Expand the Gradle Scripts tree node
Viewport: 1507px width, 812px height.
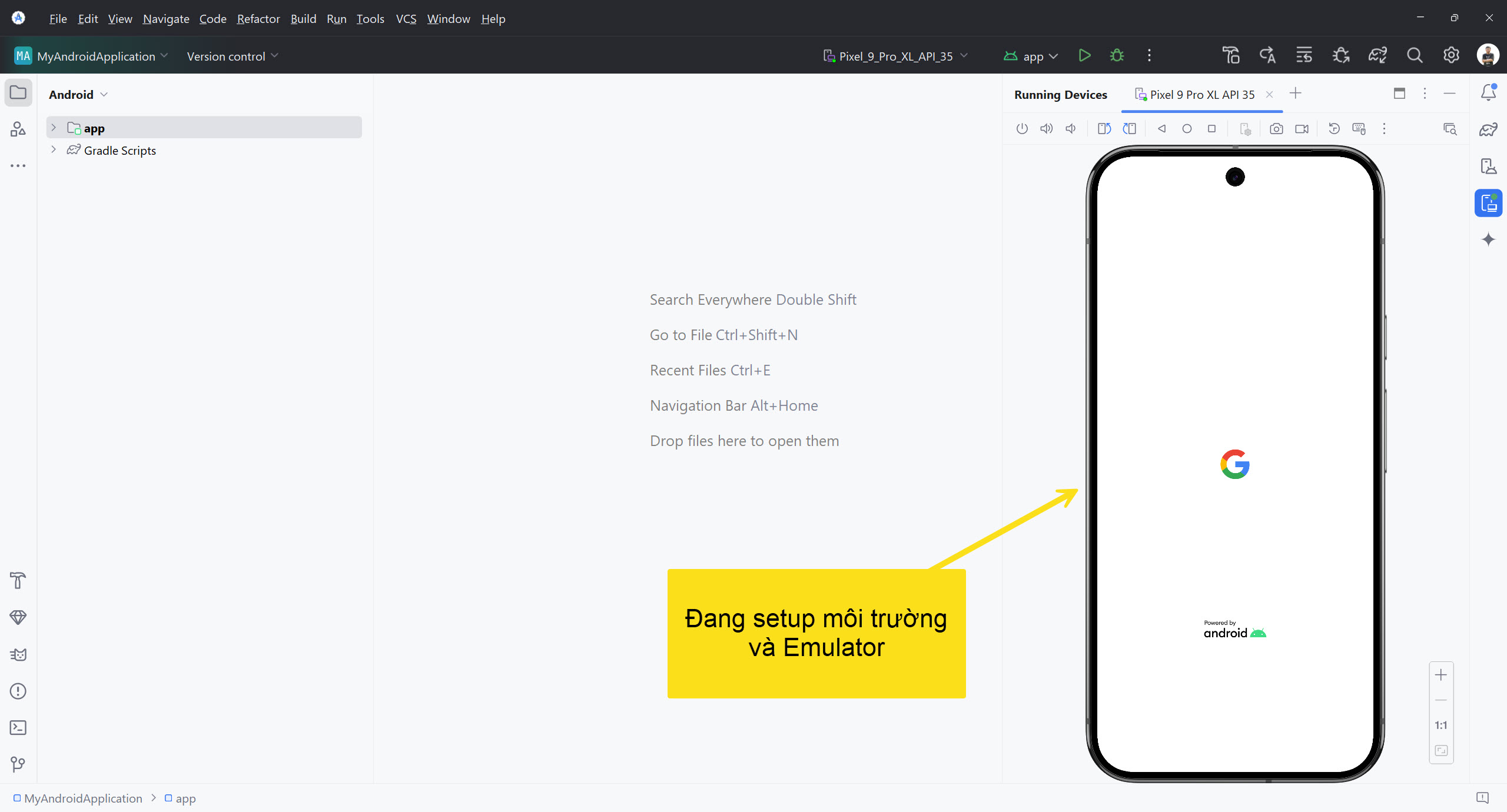pyautogui.click(x=54, y=149)
